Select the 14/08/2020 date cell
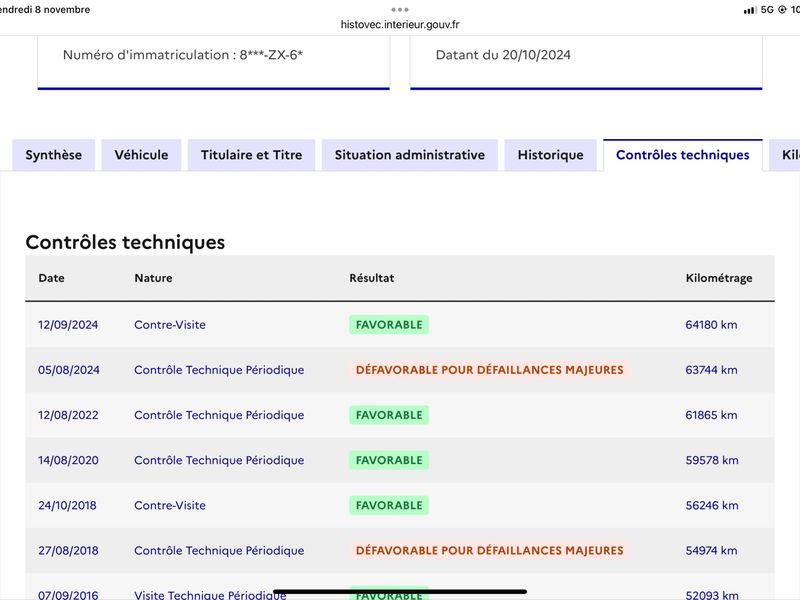Image resolution: width=800 pixels, height=600 pixels. coord(68,460)
